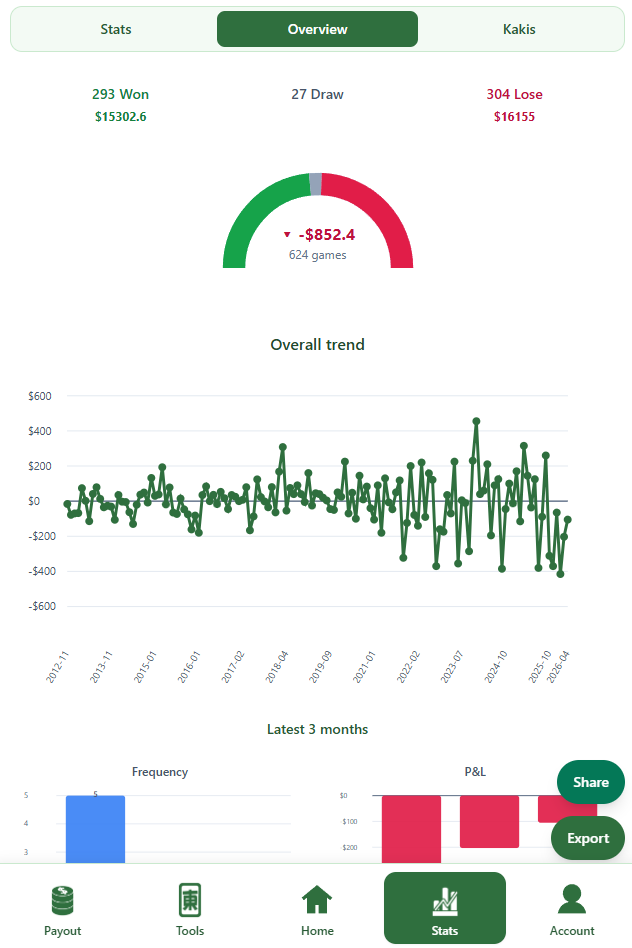Click the 304 Lose label
The height and width of the screenshot is (948, 632).
[x=515, y=94]
